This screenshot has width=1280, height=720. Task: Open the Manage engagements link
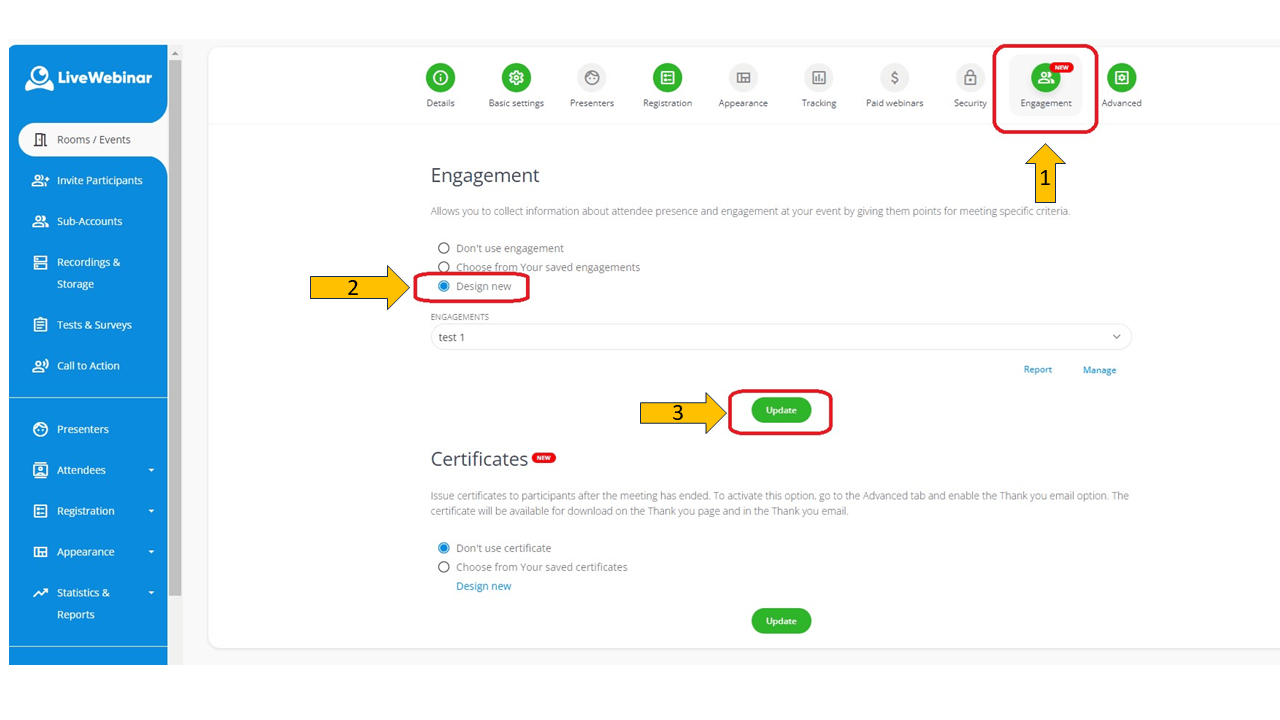pyautogui.click(x=1099, y=370)
